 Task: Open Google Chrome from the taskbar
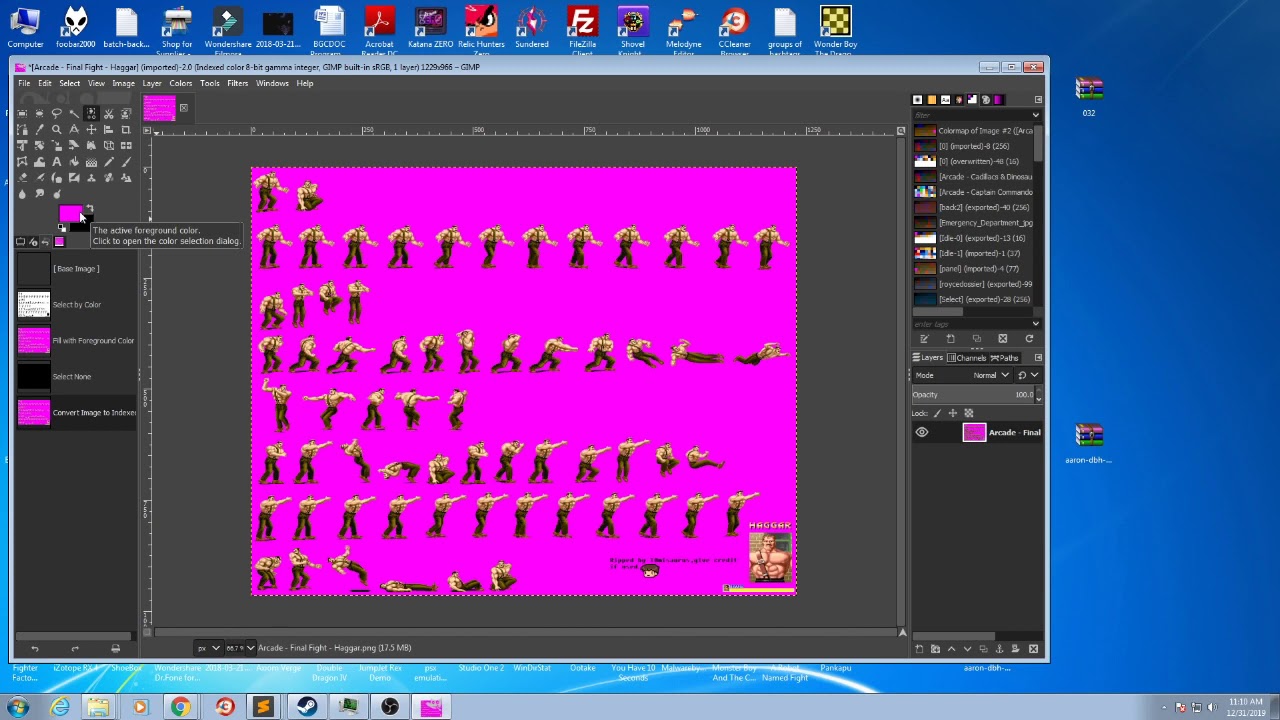pos(180,707)
